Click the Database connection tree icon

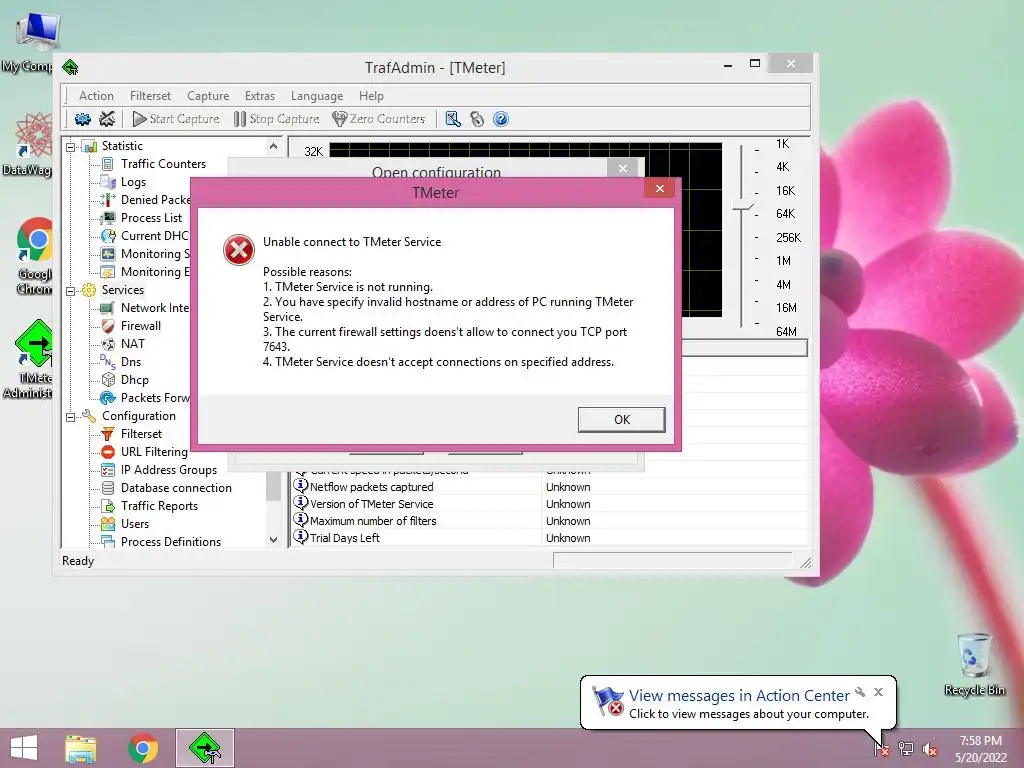pos(108,488)
